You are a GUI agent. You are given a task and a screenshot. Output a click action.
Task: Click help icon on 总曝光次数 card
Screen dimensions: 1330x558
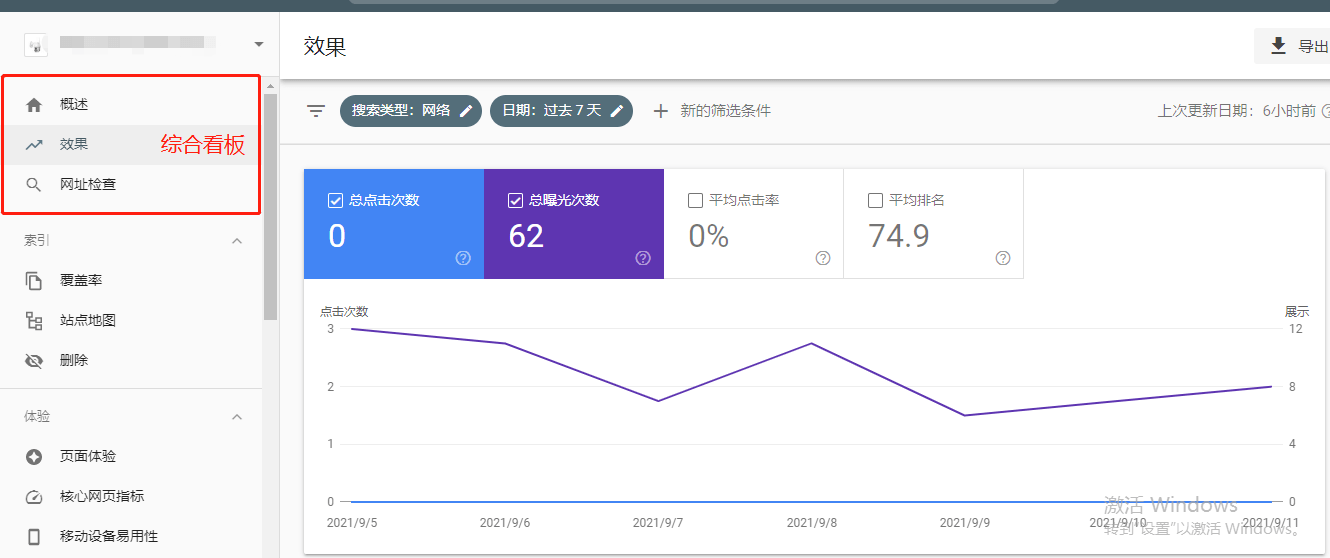(643, 258)
